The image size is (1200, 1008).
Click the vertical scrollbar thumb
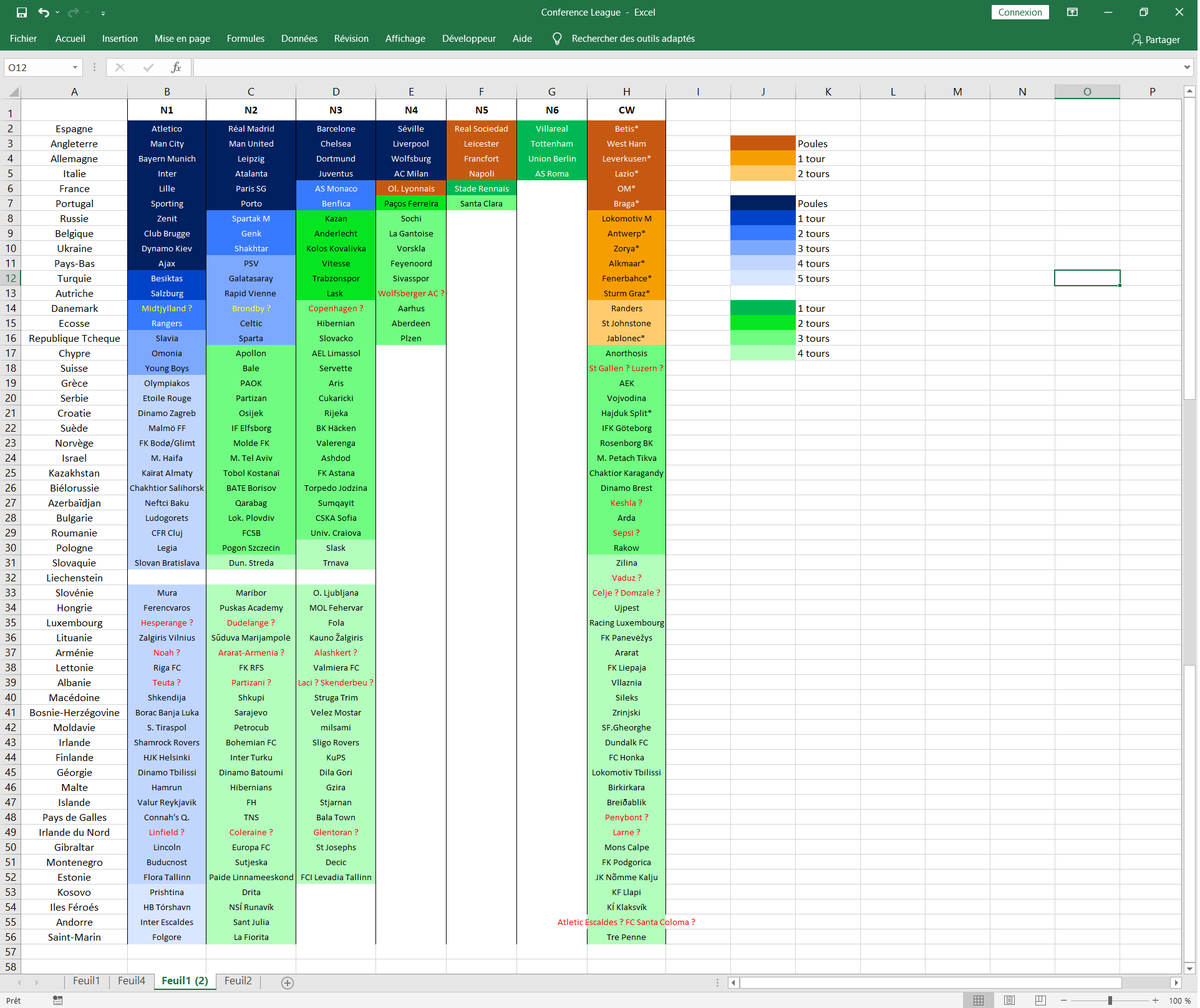coord(1191,250)
